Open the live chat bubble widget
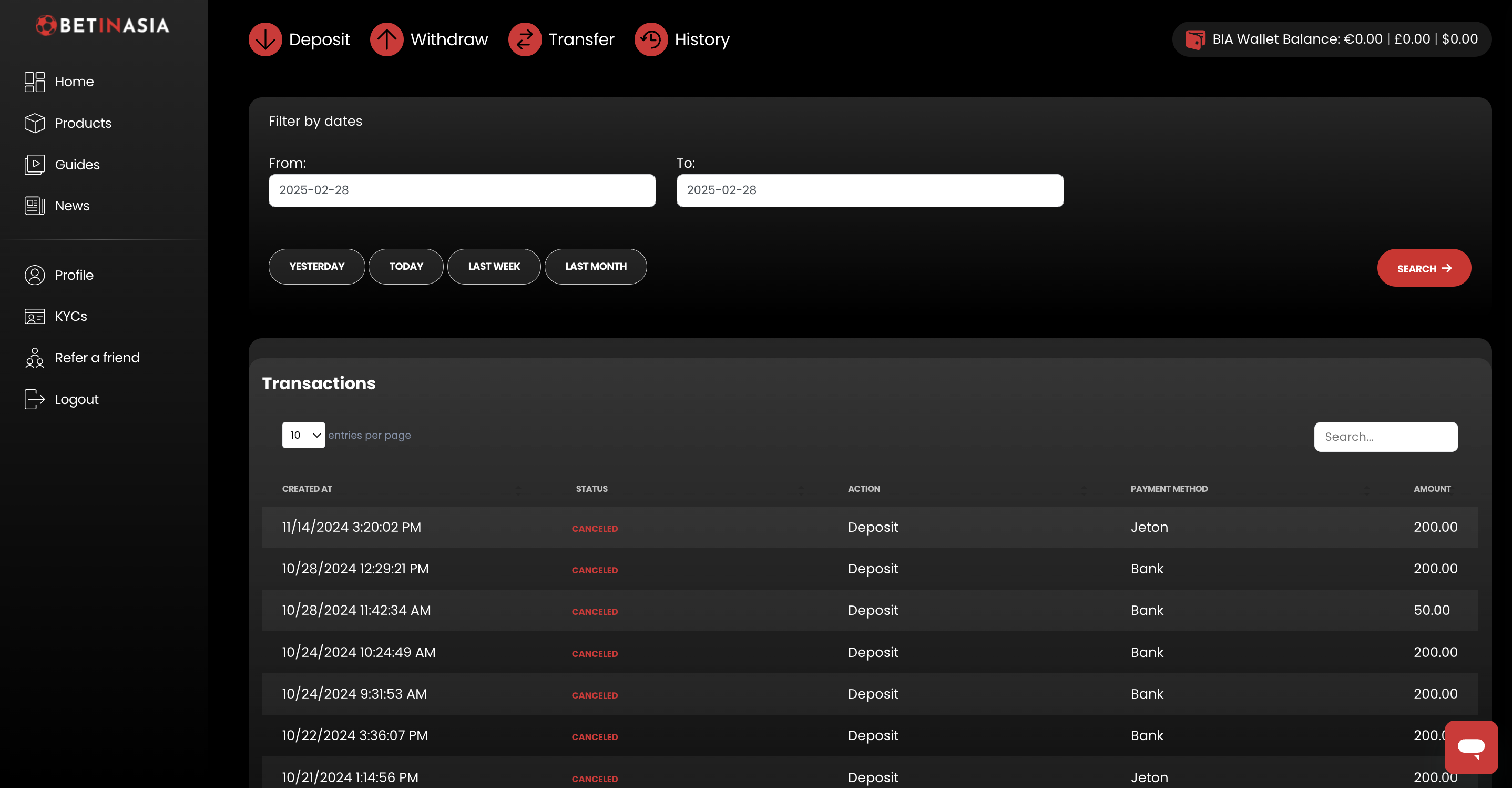Screen dimensions: 1512x788 point(1470,747)
